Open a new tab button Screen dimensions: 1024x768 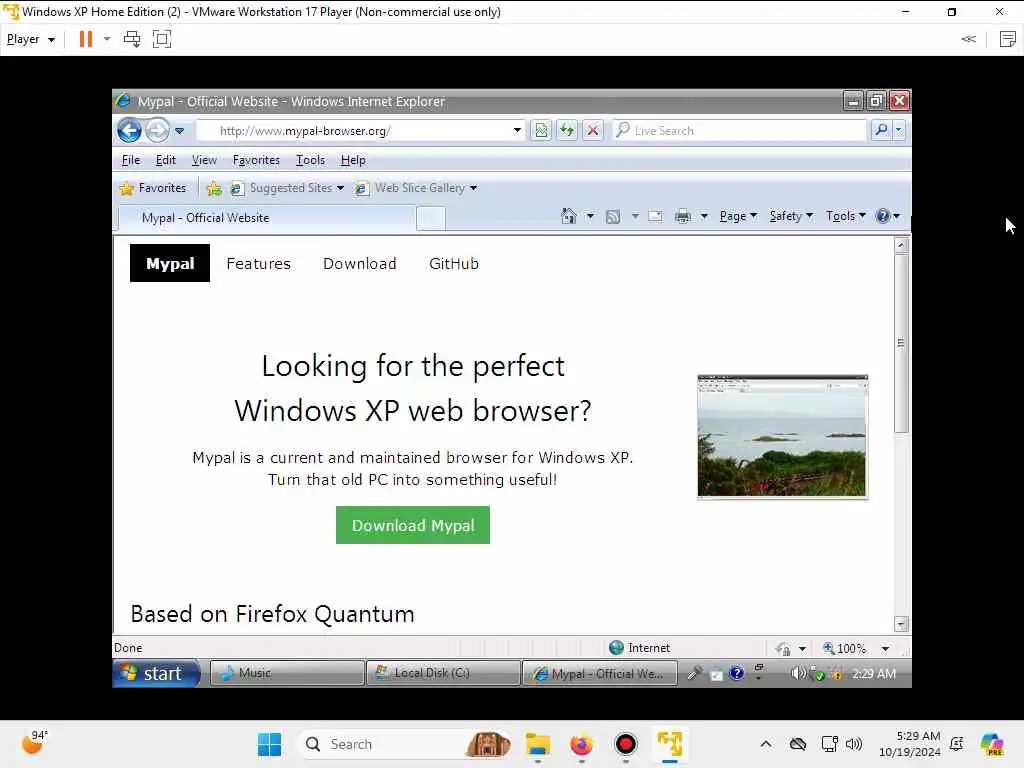tap(431, 218)
